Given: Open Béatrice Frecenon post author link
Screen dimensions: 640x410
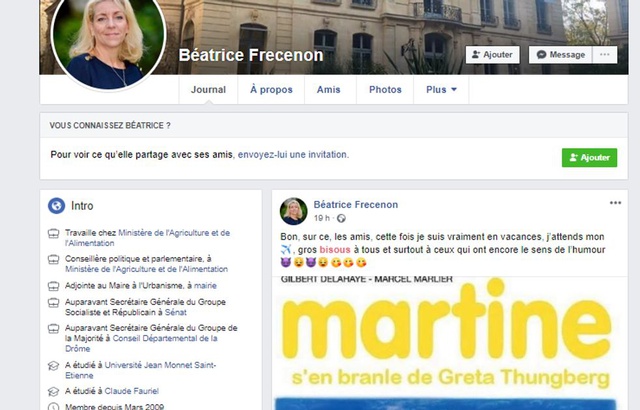Looking at the screenshot, I should (356, 204).
